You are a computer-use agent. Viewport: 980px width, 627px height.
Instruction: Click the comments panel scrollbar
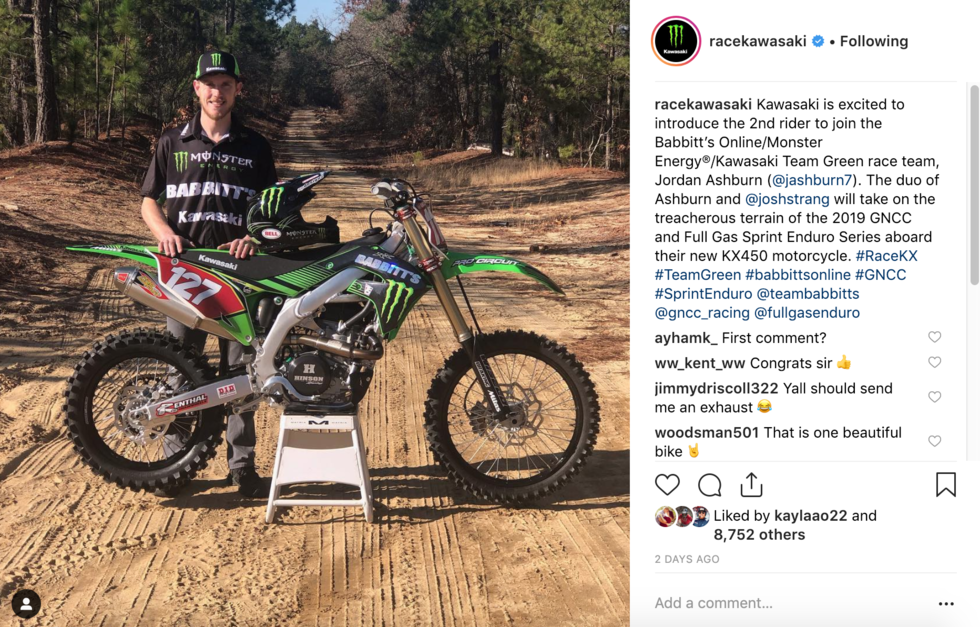point(974,186)
